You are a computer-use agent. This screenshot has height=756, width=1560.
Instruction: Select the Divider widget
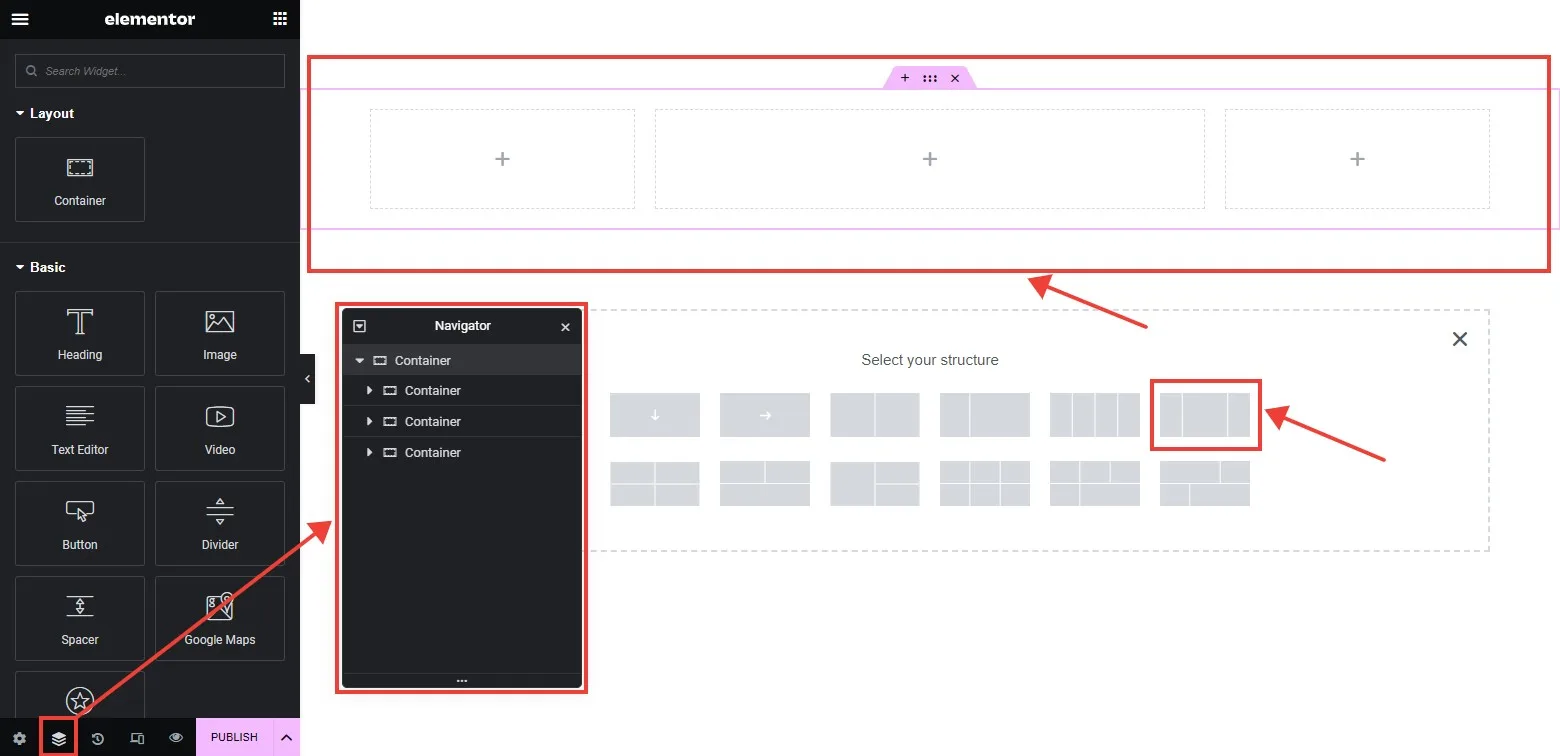pyautogui.click(x=220, y=523)
